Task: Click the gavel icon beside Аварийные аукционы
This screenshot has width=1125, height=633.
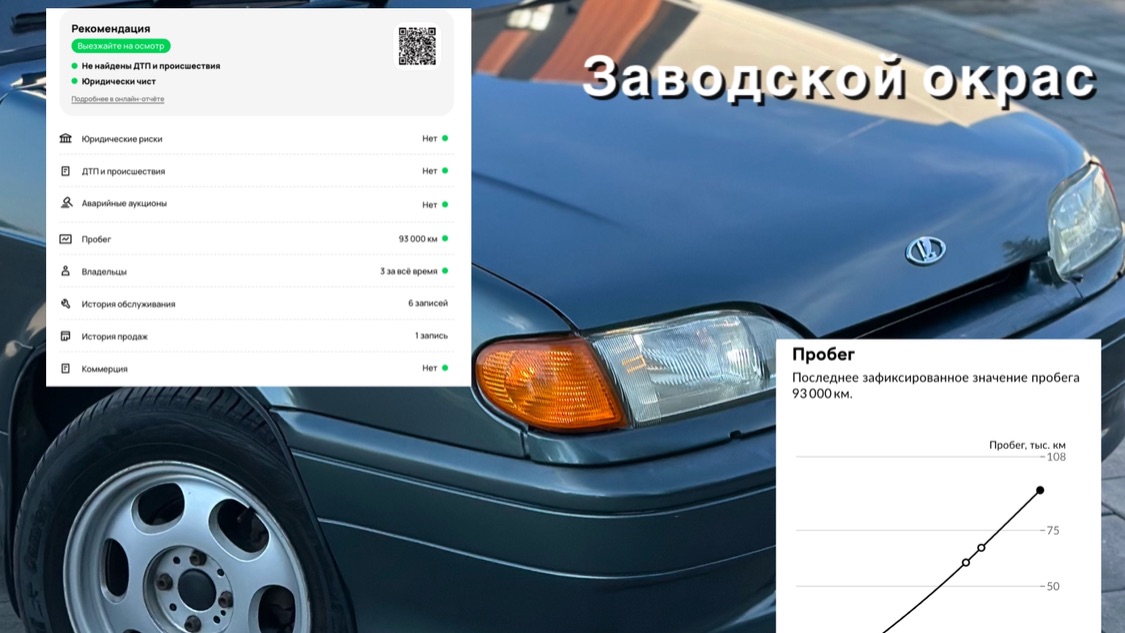Action: click(66, 203)
